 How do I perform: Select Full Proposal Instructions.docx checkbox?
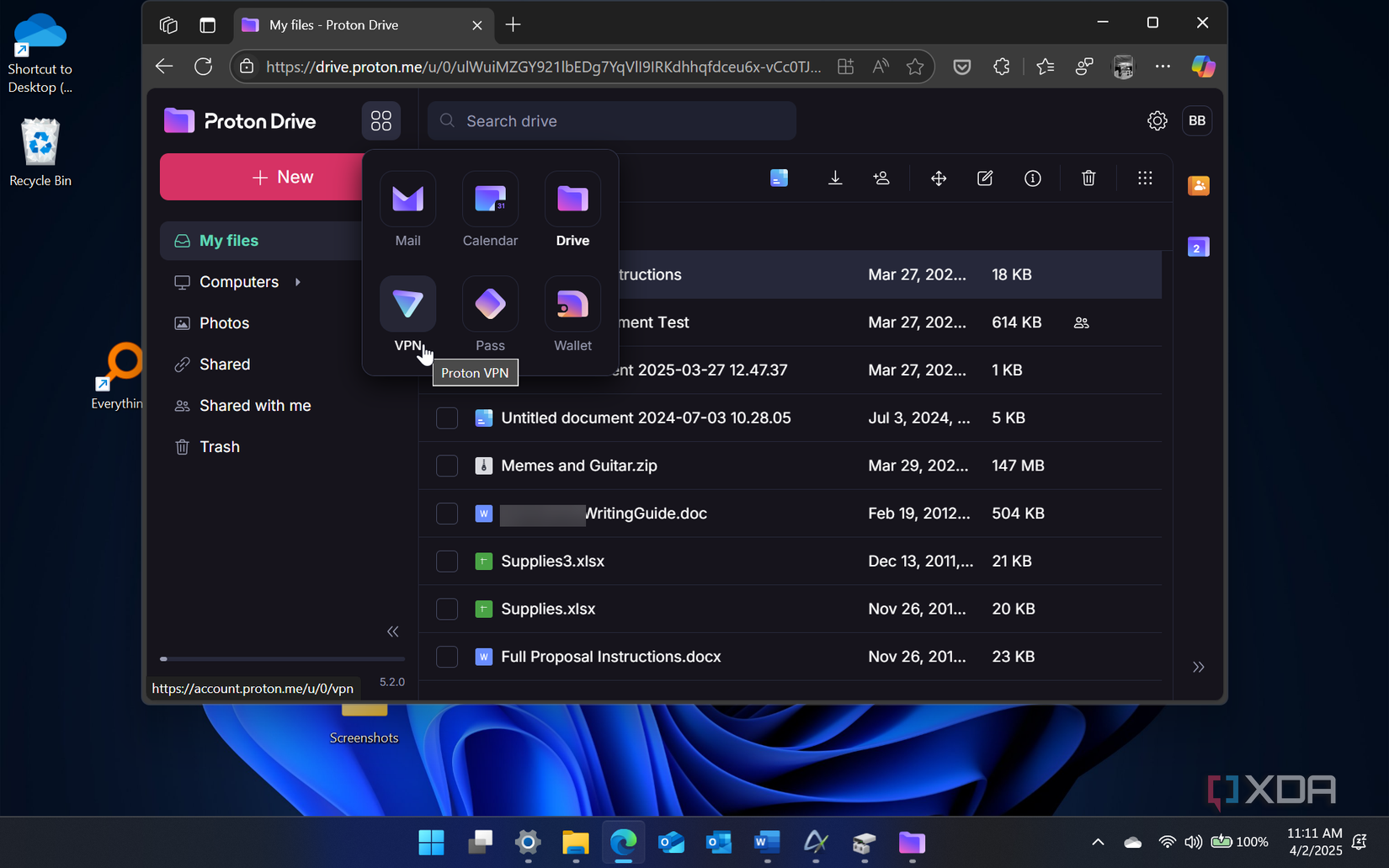click(x=447, y=657)
